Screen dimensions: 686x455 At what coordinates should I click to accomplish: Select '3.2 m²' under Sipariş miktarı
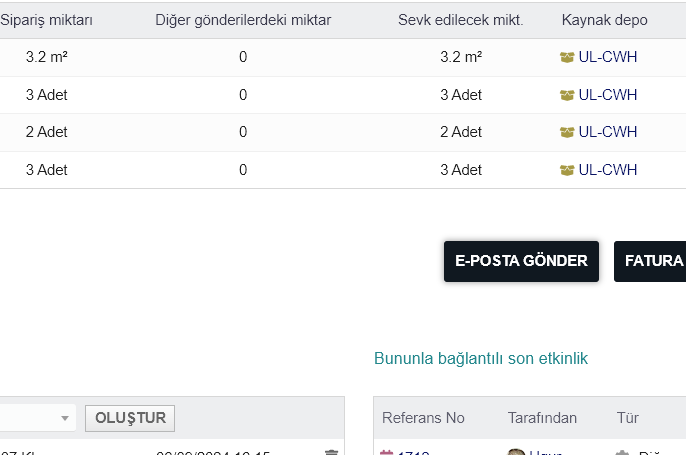tap(46, 57)
